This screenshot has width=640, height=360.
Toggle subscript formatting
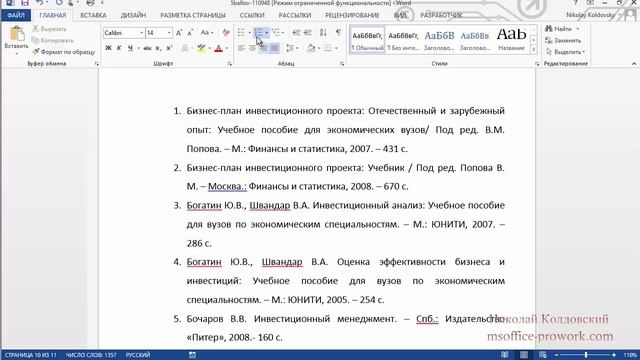coord(158,48)
